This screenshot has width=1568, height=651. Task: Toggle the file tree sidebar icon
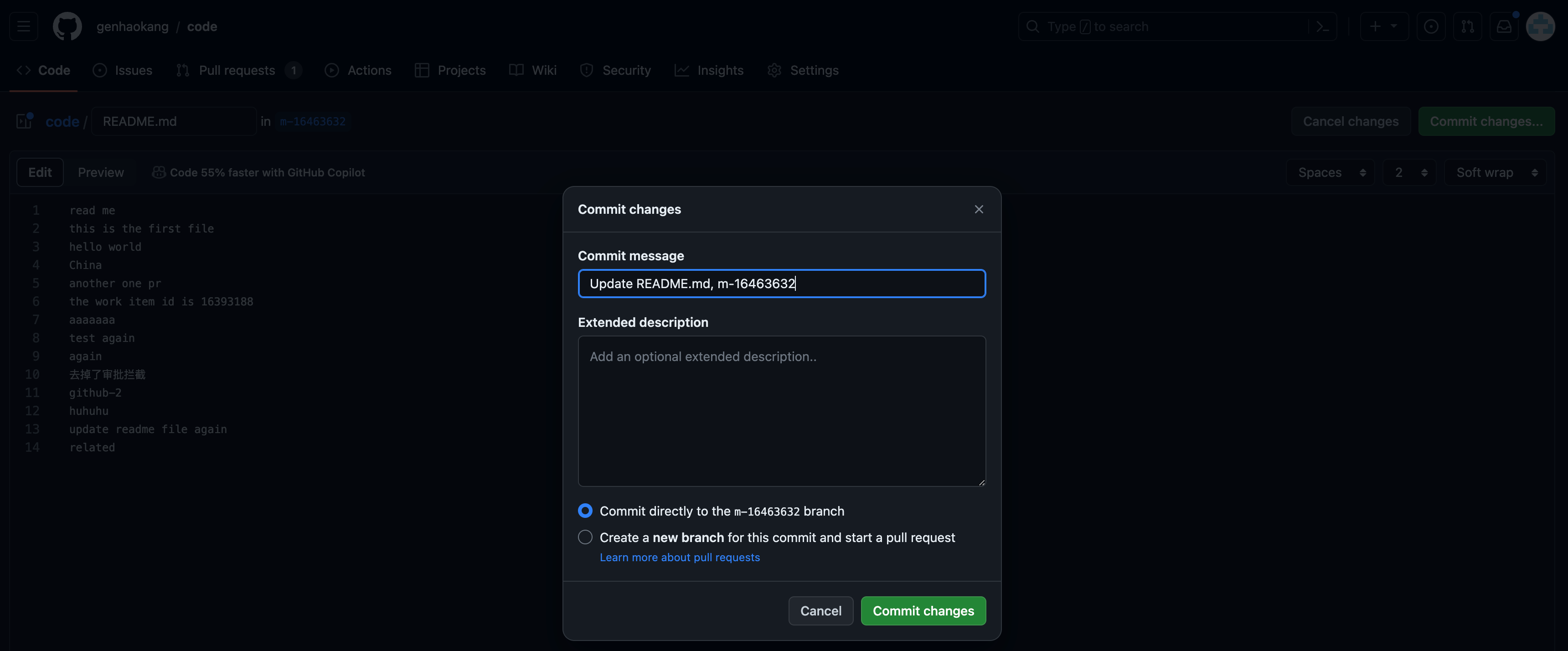[24, 120]
